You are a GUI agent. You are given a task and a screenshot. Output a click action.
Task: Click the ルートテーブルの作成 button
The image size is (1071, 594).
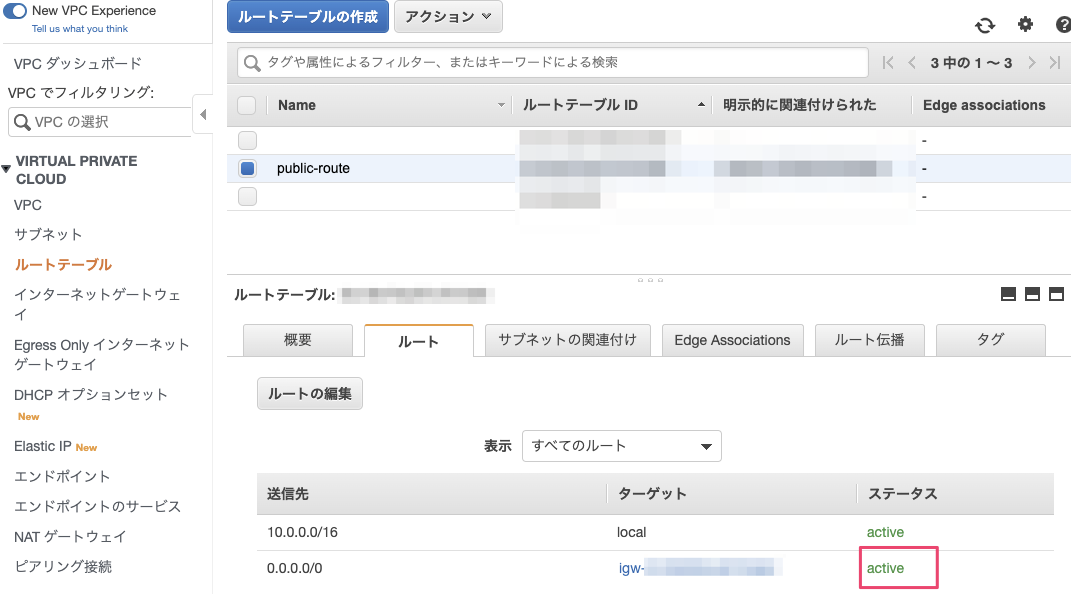click(x=307, y=17)
